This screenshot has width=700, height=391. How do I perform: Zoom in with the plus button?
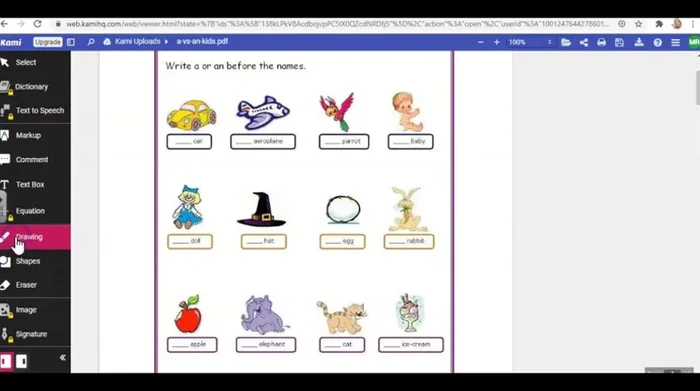[496, 42]
